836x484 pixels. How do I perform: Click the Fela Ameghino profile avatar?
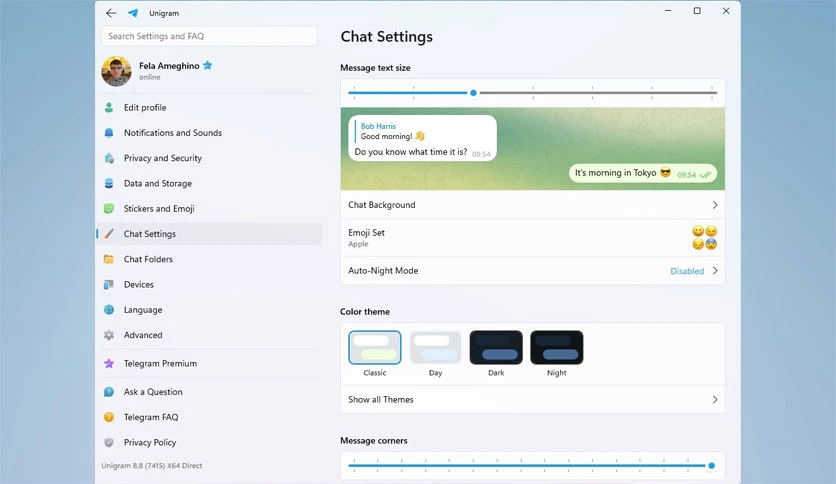(x=116, y=71)
